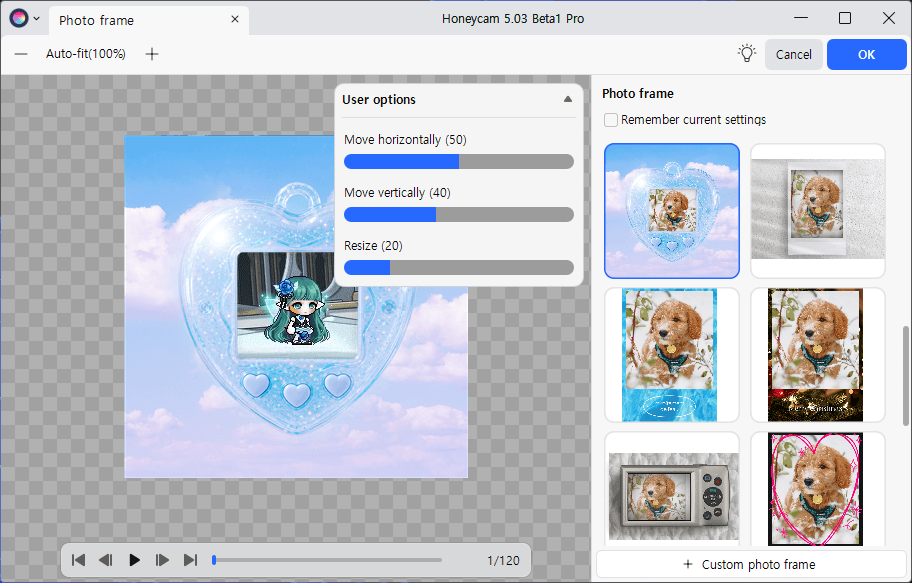
Task: Click the frame list vertical scrollbar
Action: (x=906, y=376)
